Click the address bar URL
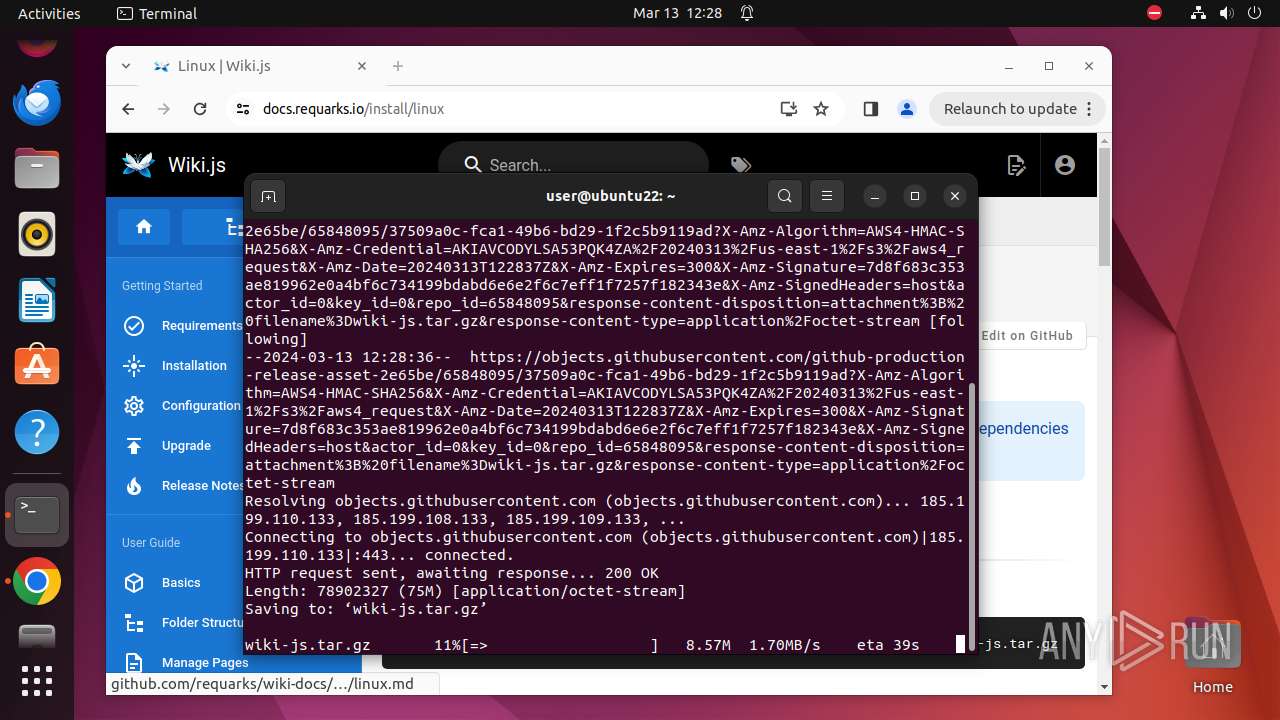Viewport: 1280px width, 720px height. coord(353,109)
